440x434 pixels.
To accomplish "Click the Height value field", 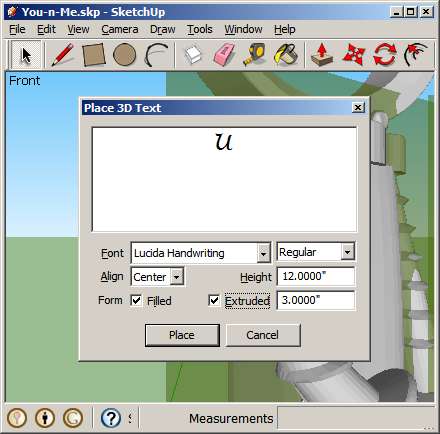I will coord(316,276).
